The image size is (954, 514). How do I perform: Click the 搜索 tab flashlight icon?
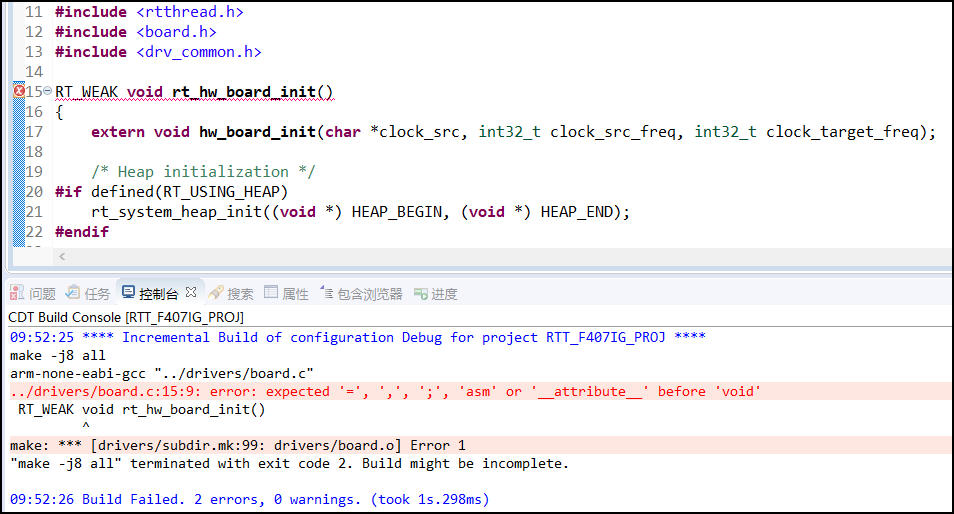tap(216, 293)
